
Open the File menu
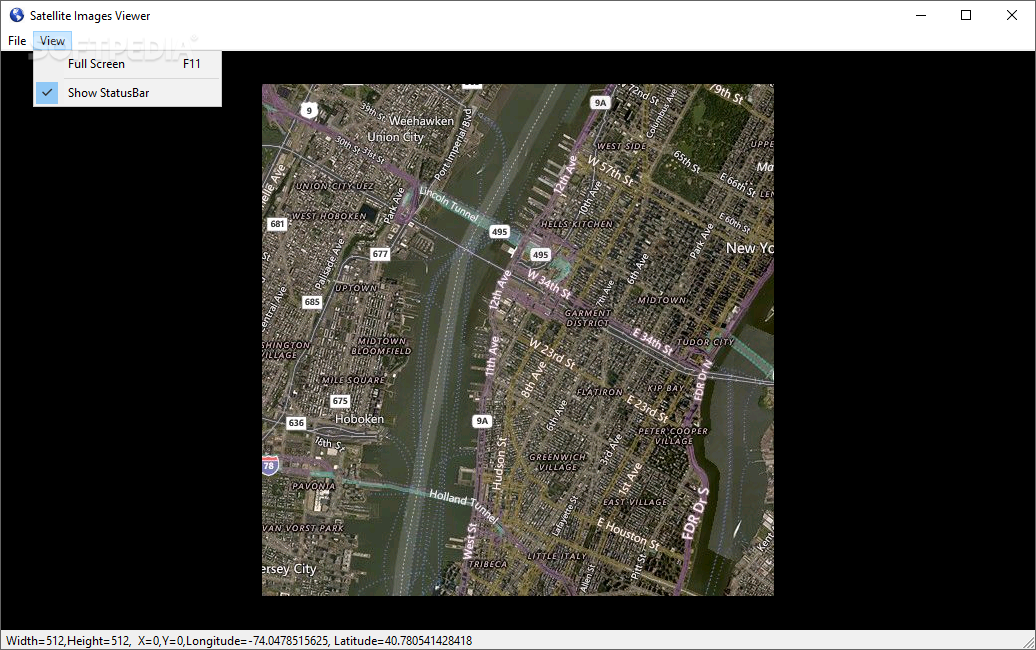17,41
